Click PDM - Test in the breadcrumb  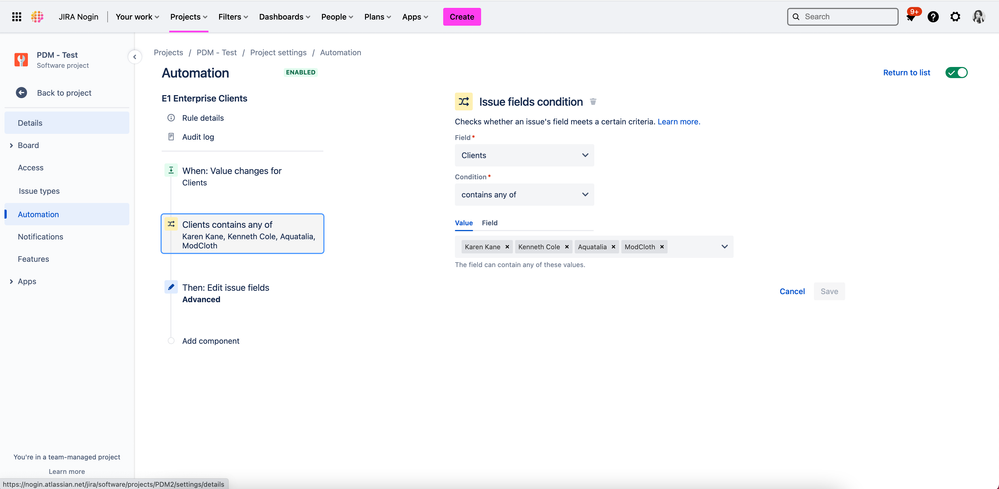[x=217, y=53]
